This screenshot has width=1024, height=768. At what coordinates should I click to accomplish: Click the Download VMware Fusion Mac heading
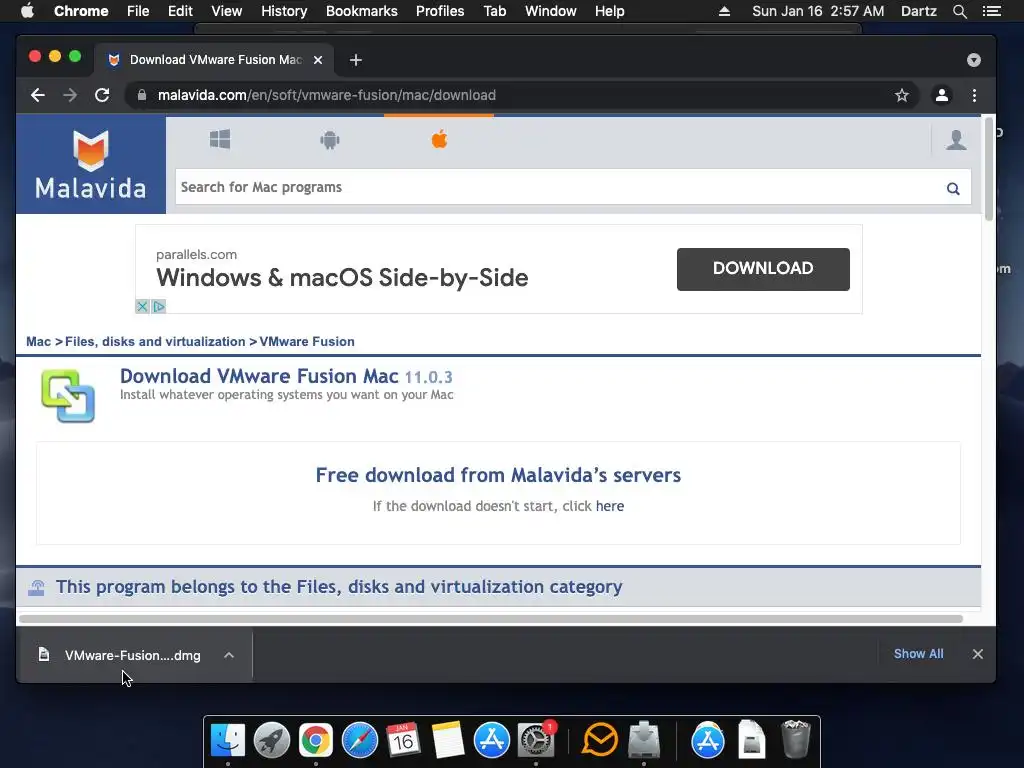[259, 376]
